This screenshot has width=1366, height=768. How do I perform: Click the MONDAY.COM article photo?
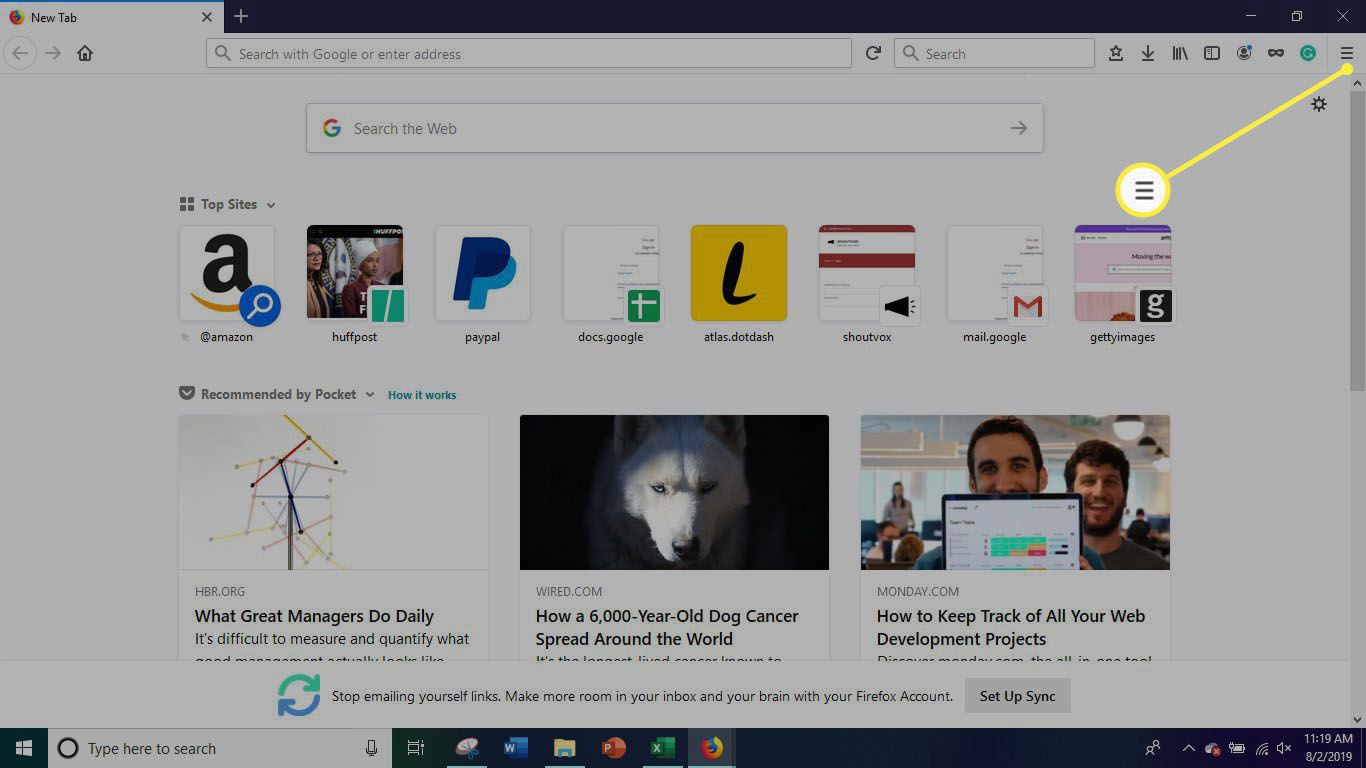[1015, 492]
